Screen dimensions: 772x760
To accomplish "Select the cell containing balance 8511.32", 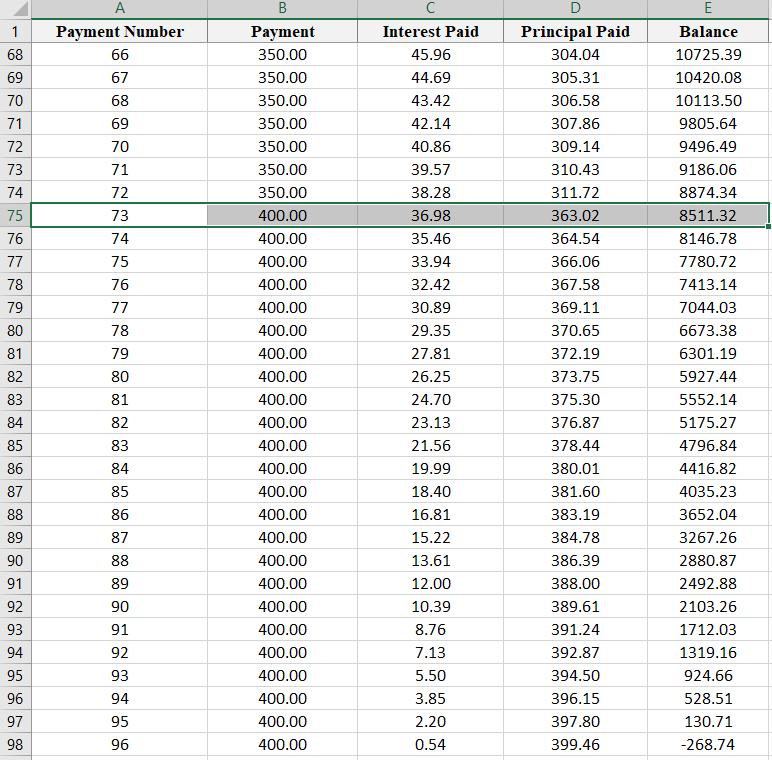I will [708, 215].
